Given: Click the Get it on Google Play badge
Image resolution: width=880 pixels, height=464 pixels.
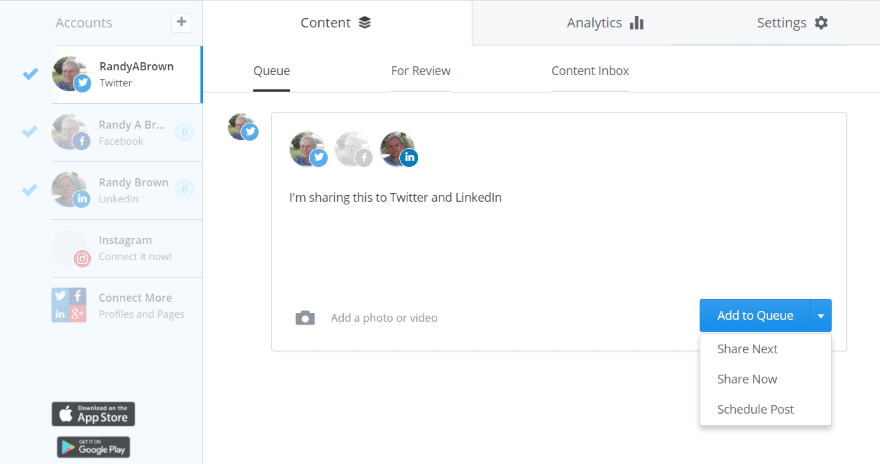Looking at the screenshot, I should 93,447.
